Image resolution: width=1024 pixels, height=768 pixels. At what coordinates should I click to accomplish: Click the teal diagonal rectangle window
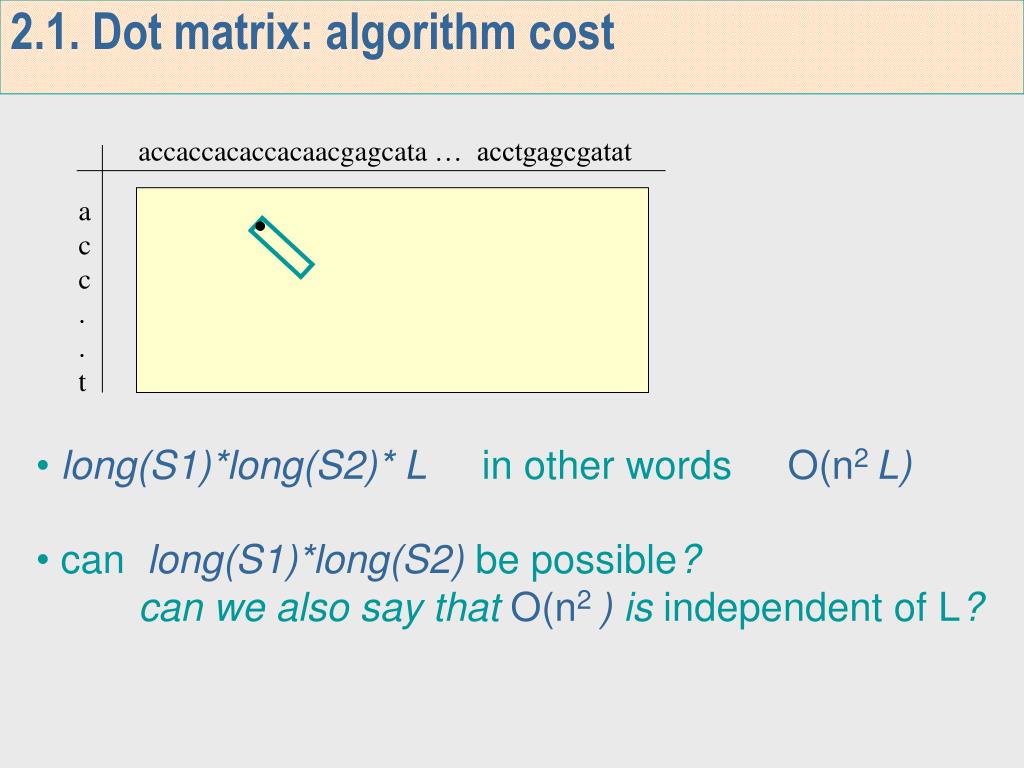pos(281,248)
